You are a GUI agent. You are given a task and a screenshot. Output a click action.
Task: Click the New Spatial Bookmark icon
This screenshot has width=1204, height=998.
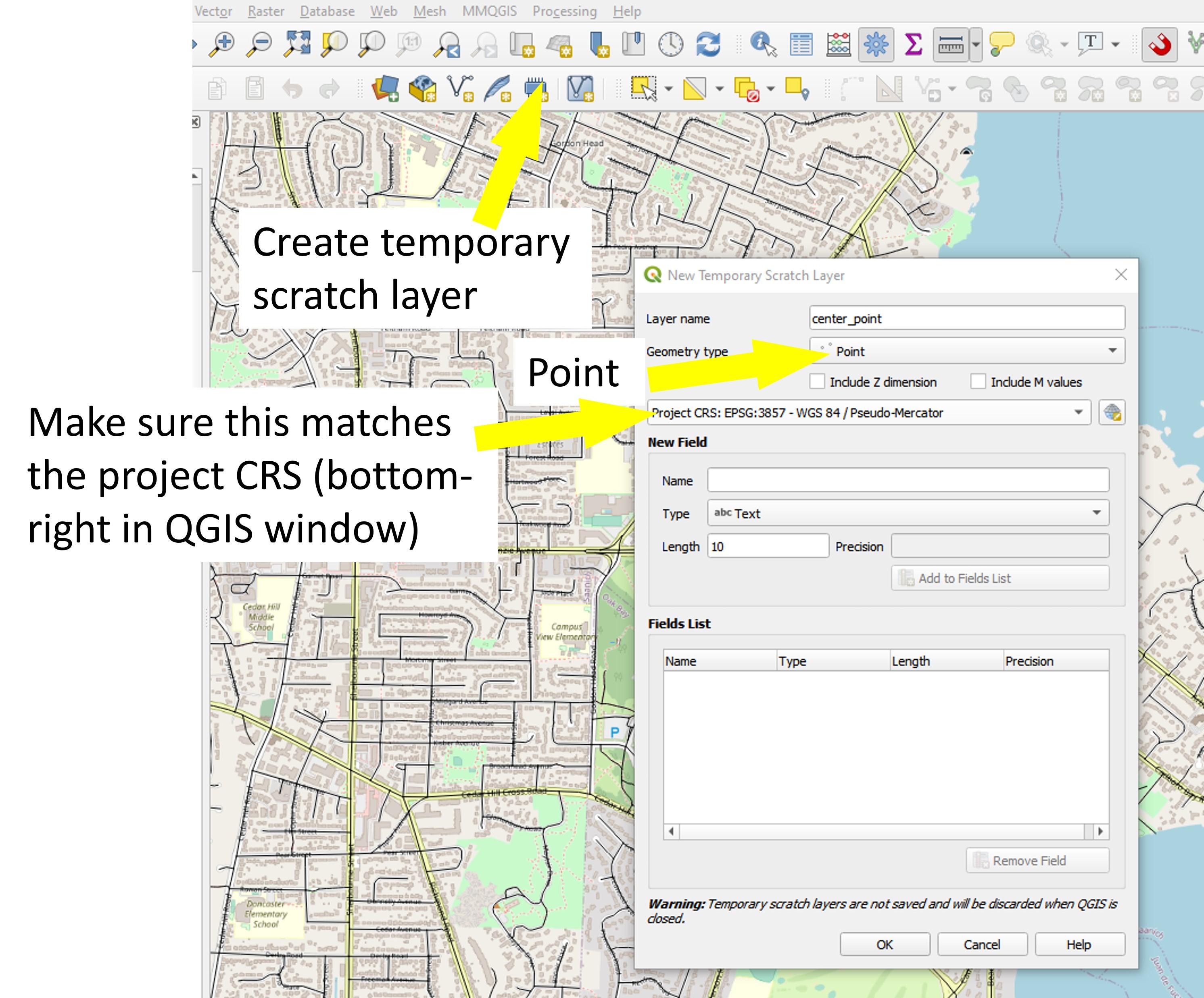tap(599, 44)
